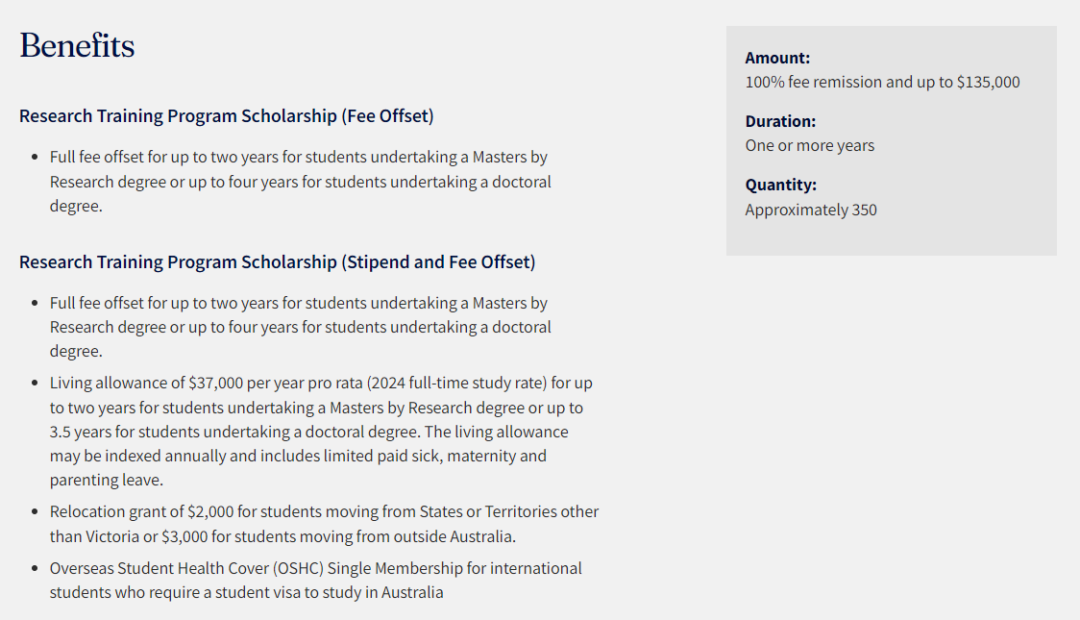Click the Quantity label in sidebar
1080x620 pixels.
(x=780, y=185)
